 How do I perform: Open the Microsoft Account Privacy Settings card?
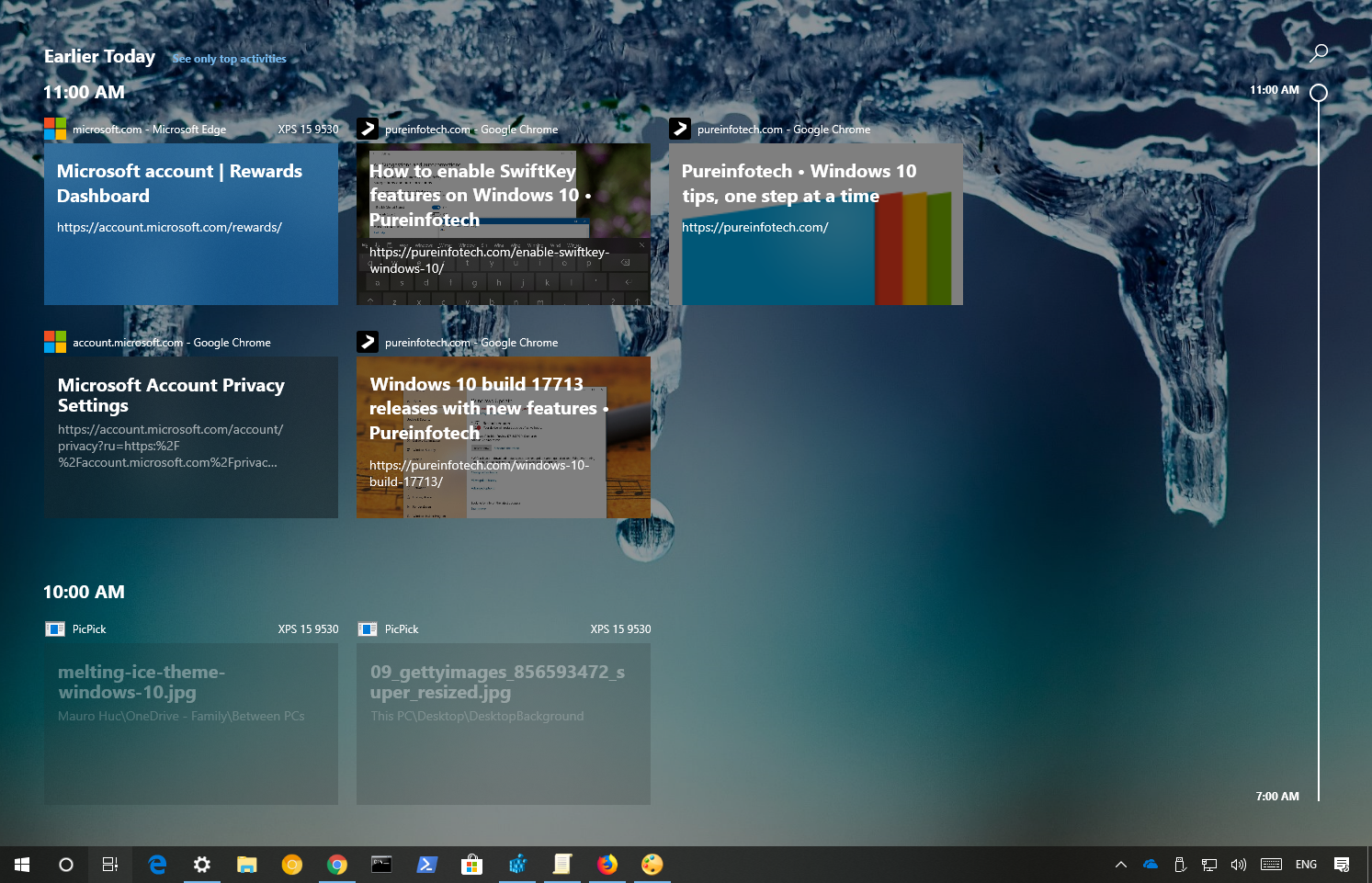[191, 437]
